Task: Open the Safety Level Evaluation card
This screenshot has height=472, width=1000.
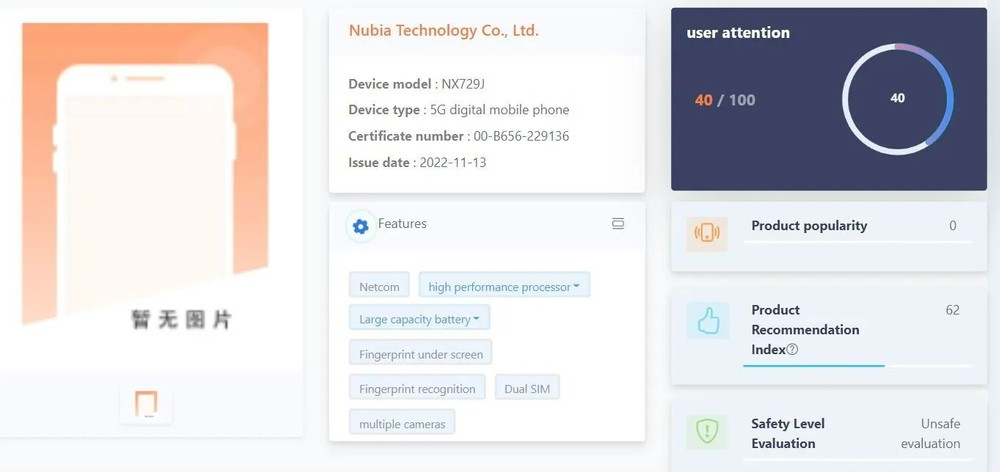Action: 828,433
